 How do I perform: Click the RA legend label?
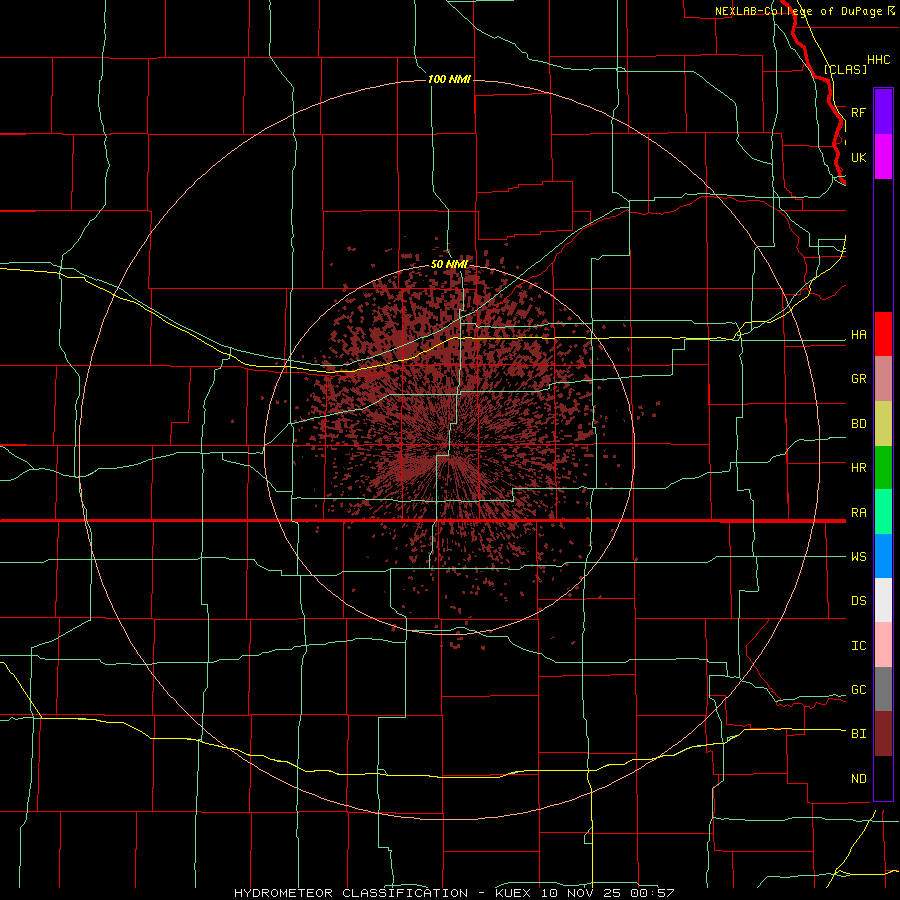pyautogui.click(x=859, y=513)
